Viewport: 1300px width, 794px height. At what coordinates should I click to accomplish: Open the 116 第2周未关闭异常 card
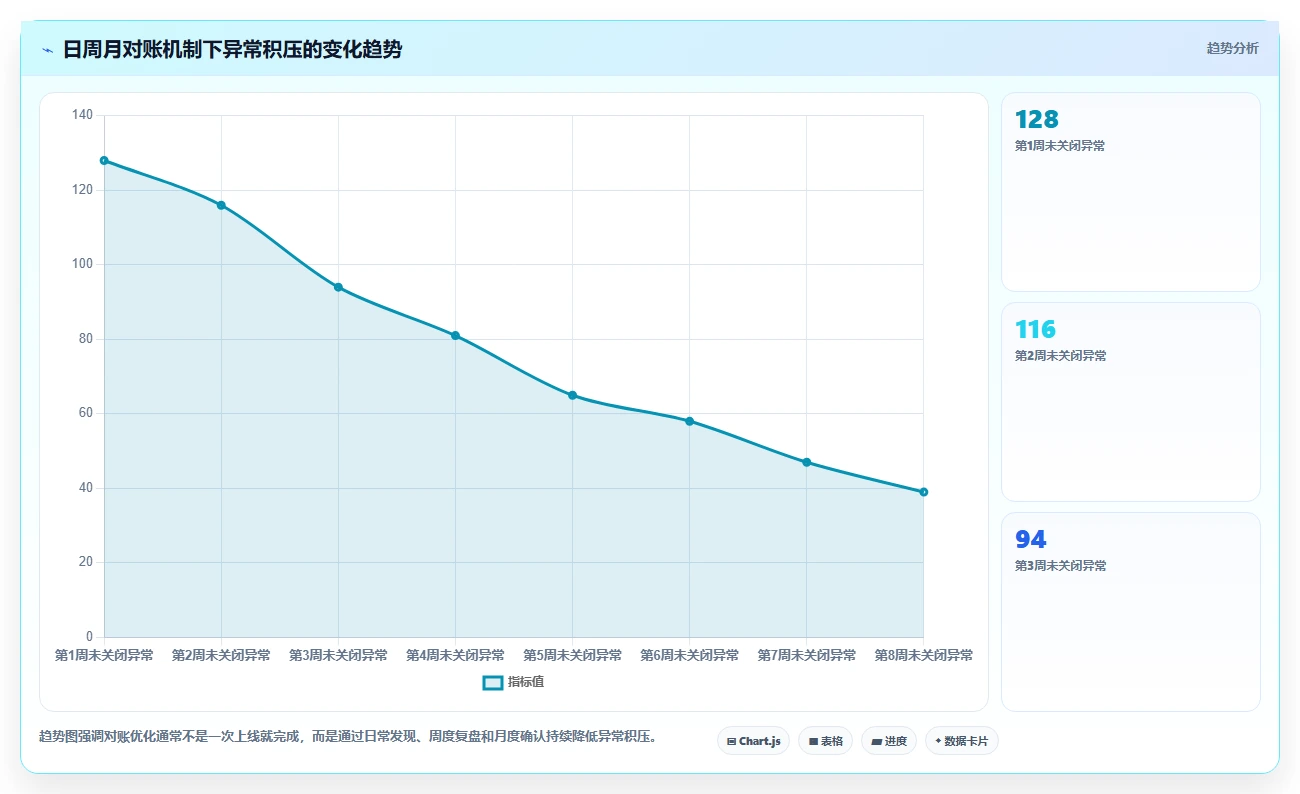[1130, 402]
